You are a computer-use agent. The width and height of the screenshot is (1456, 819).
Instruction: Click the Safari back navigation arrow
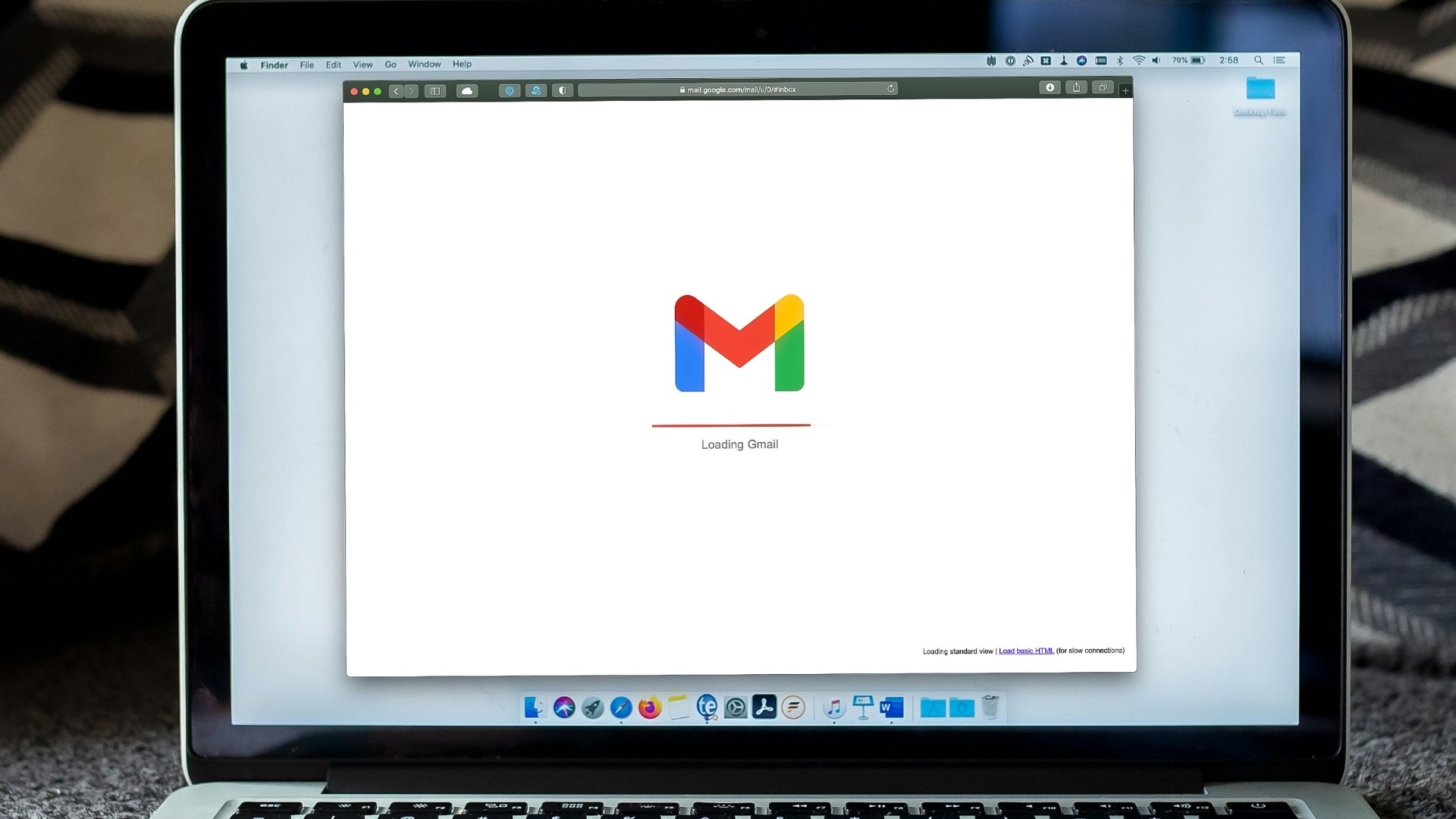pyautogui.click(x=396, y=91)
